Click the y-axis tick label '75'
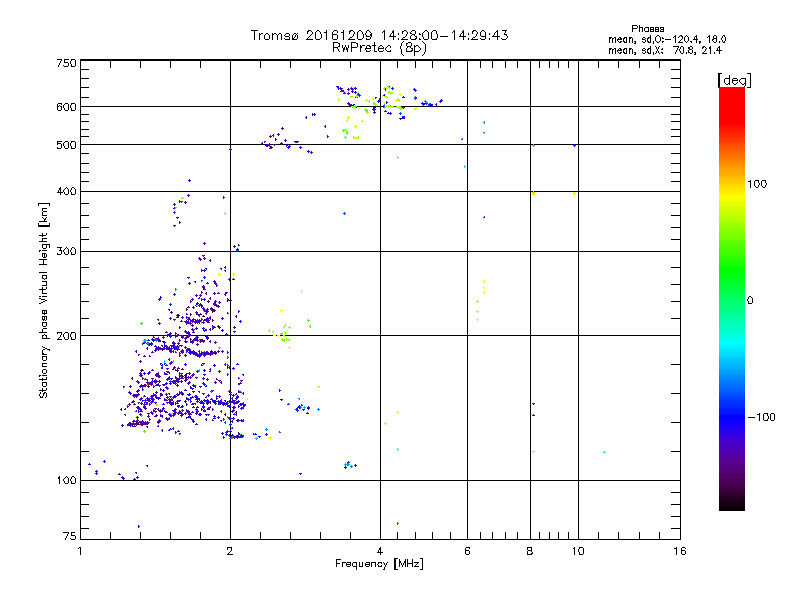 69,536
